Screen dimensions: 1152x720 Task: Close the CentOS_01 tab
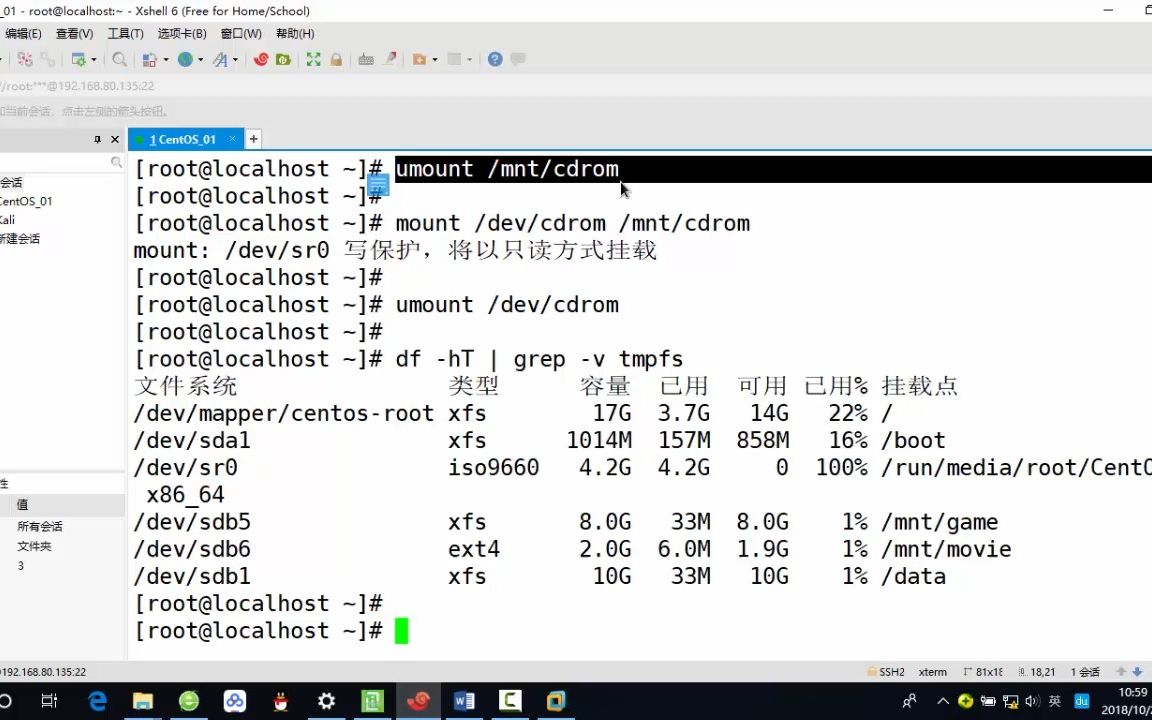pyautogui.click(x=232, y=138)
